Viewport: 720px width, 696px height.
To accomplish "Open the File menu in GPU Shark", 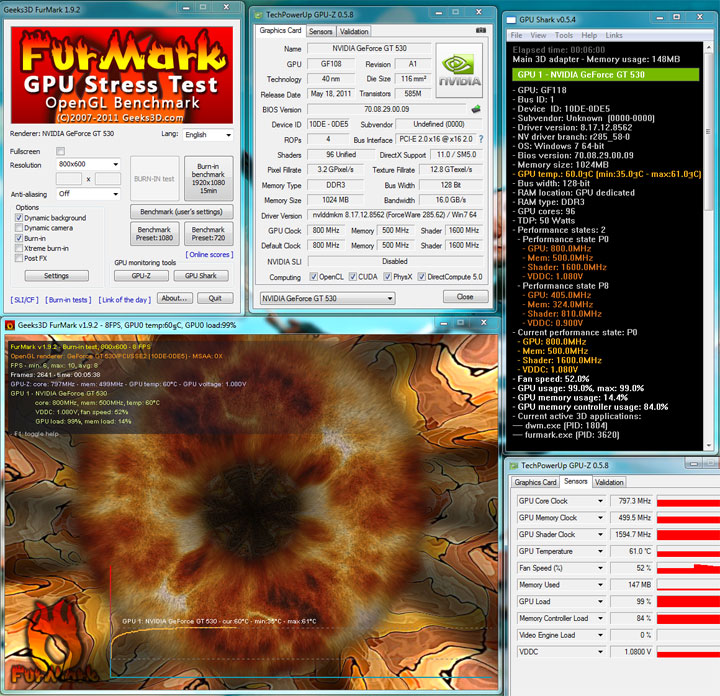I will (516, 35).
